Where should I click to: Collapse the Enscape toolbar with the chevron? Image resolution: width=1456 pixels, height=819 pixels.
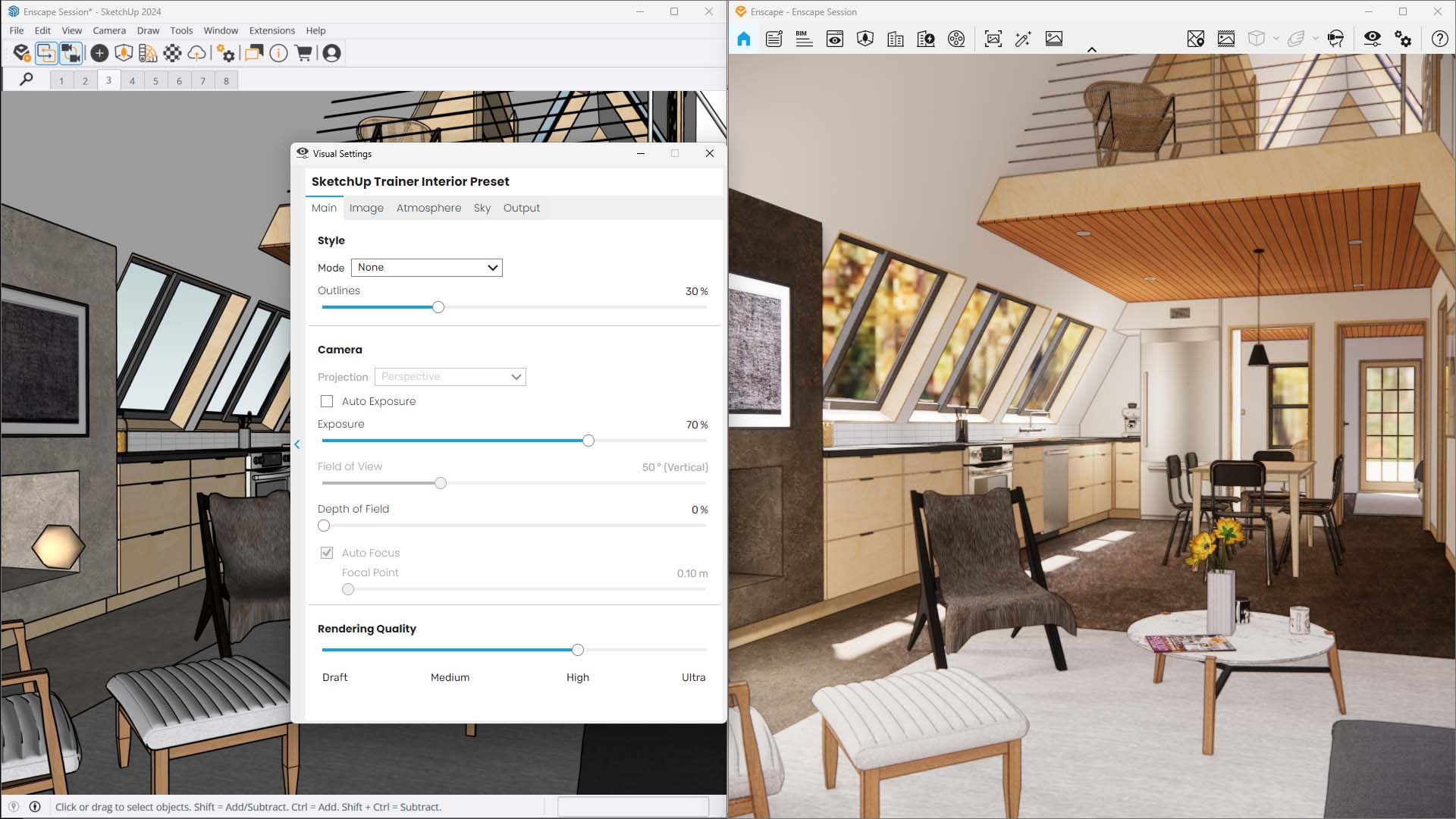(1092, 49)
